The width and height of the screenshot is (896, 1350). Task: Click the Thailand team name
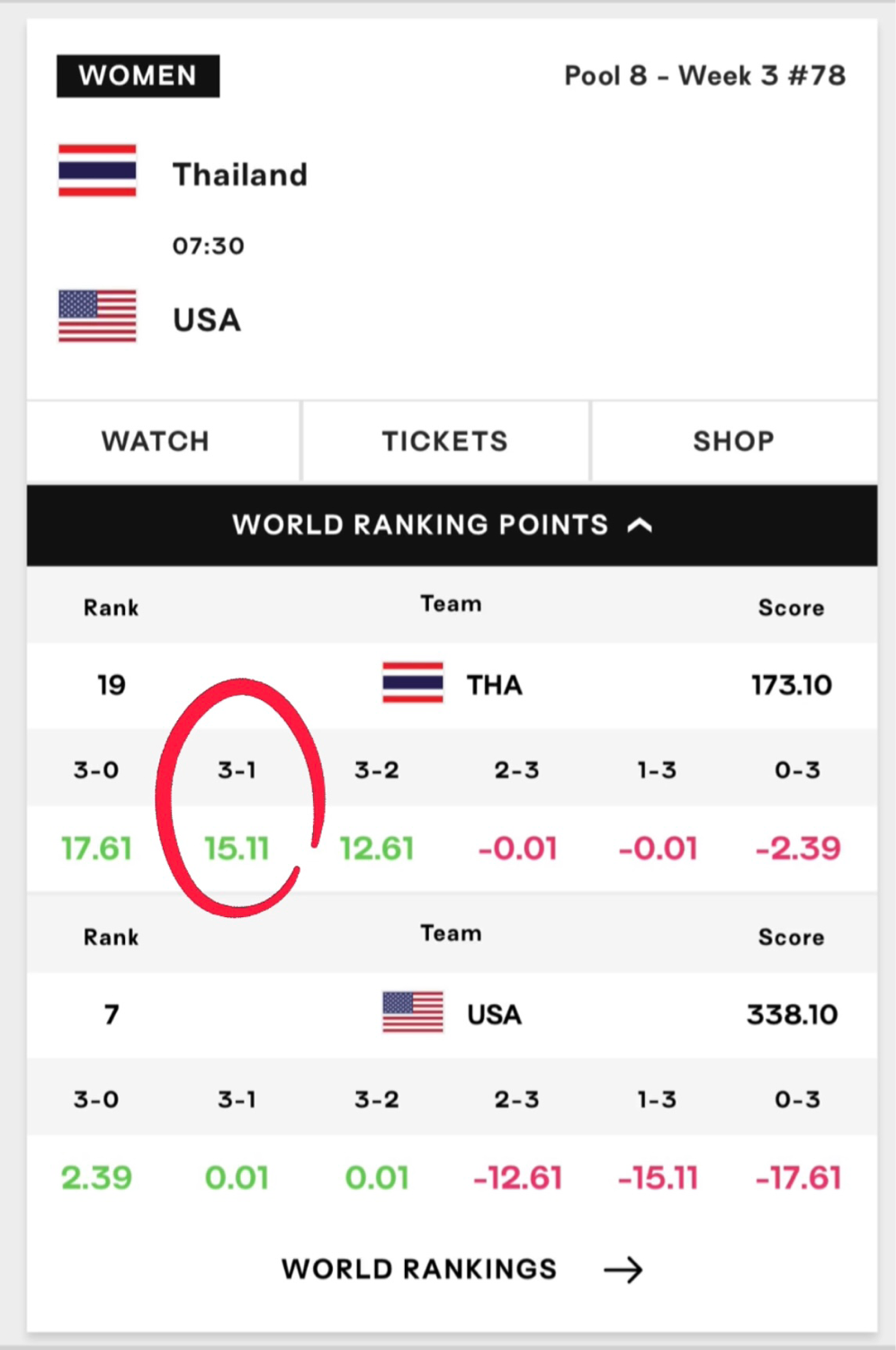[240, 174]
